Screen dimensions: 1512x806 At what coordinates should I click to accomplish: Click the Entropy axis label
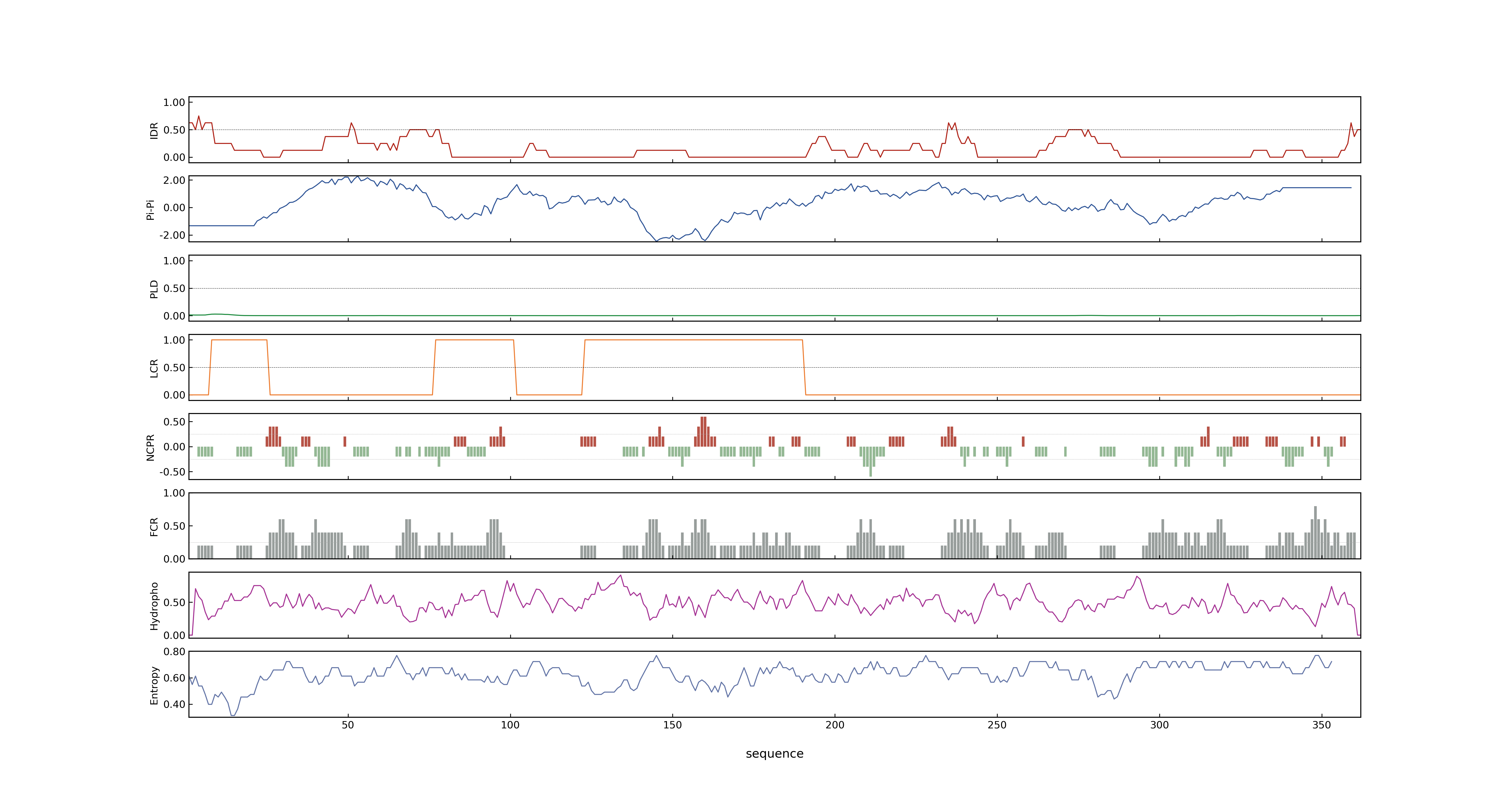pyautogui.click(x=154, y=685)
